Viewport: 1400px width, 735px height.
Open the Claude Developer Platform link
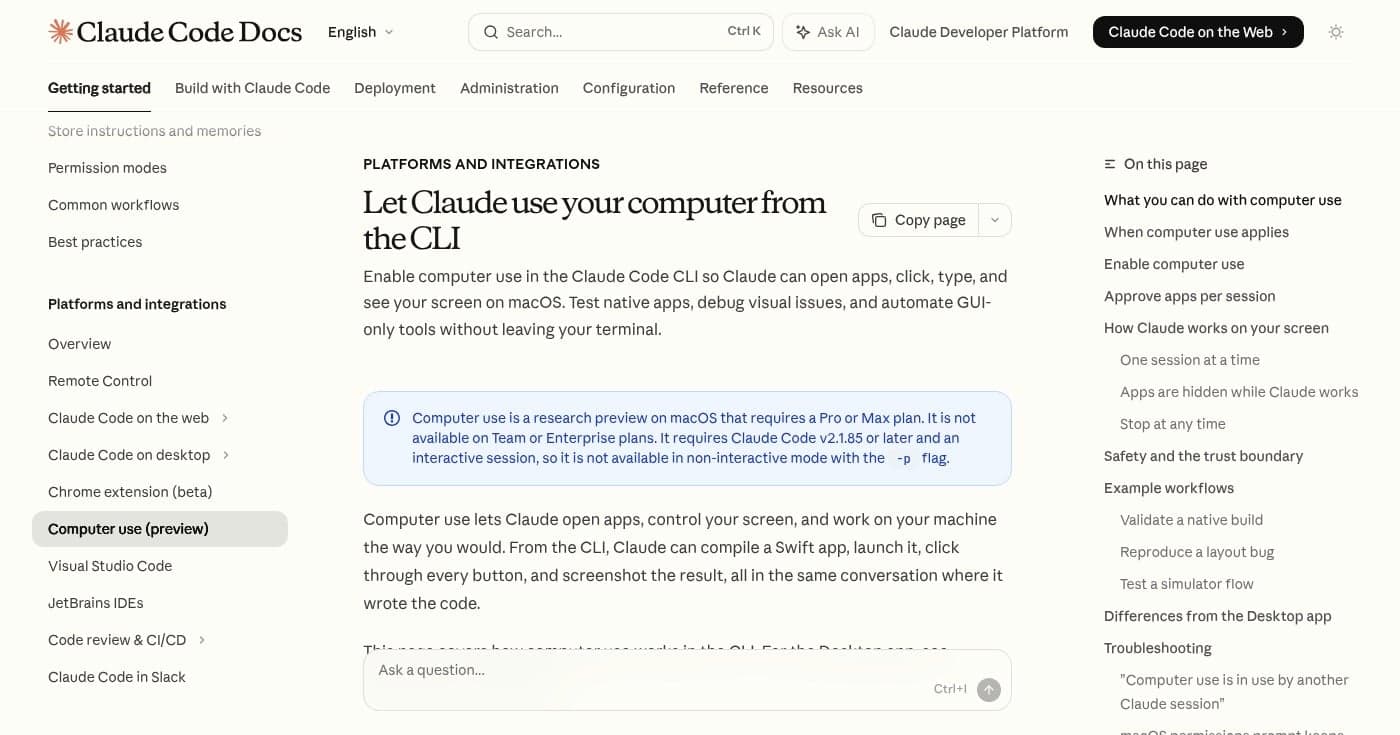pyautogui.click(x=978, y=31)
